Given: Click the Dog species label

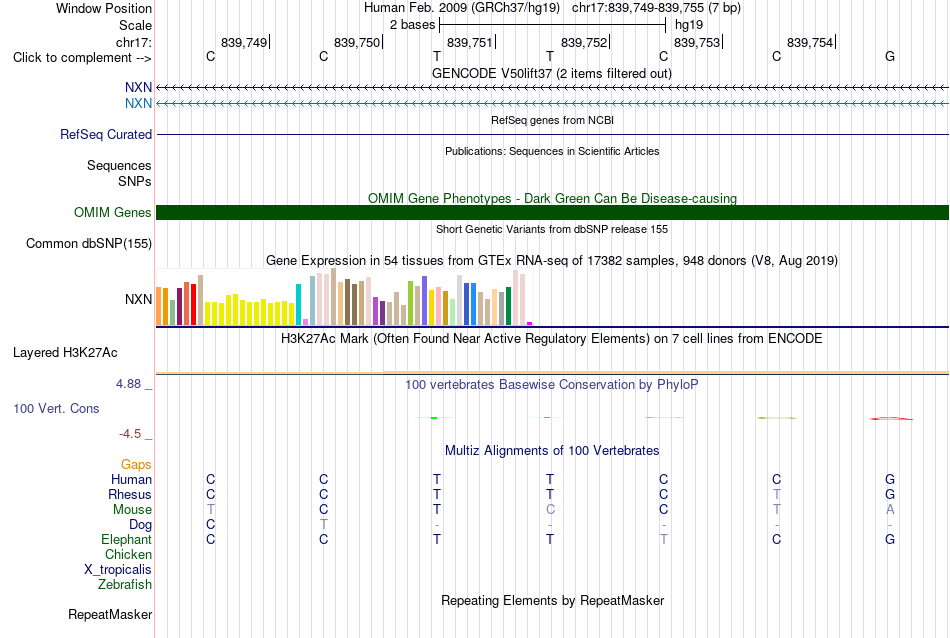Looking at the screenshot, I should tap(140, 525).
